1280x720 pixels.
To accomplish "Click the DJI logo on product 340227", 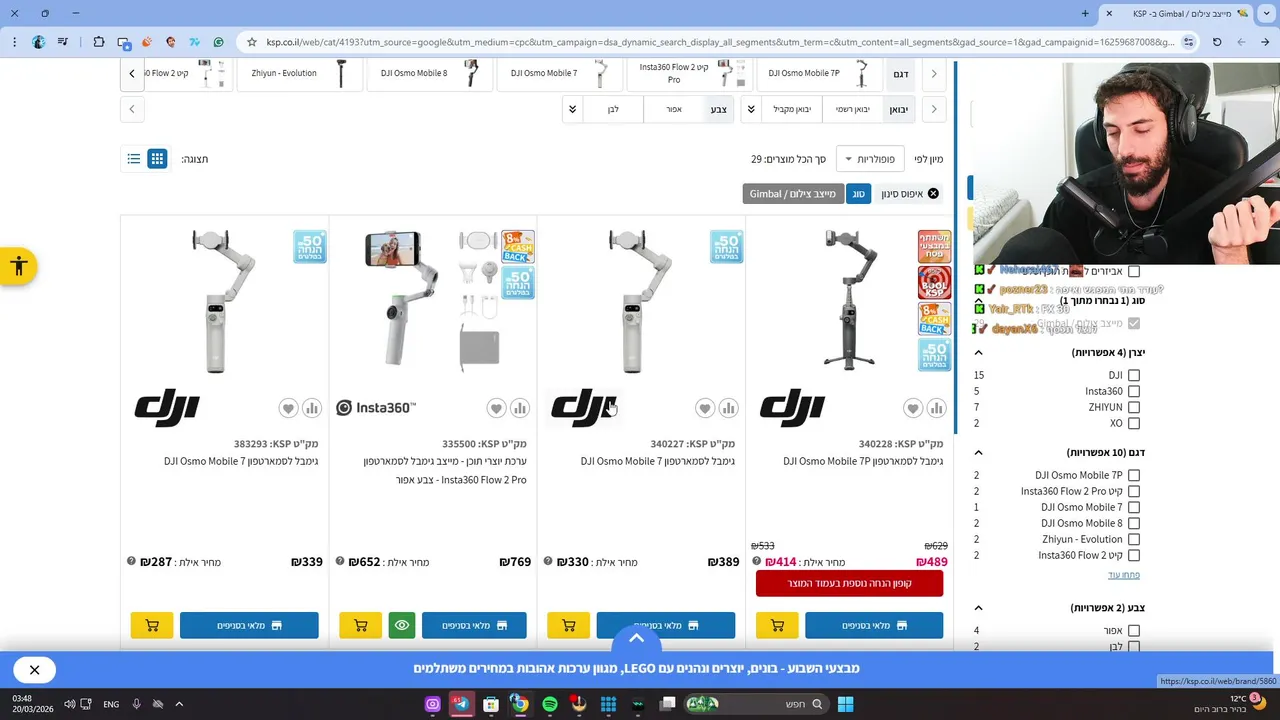I will (x=584, y=408).
